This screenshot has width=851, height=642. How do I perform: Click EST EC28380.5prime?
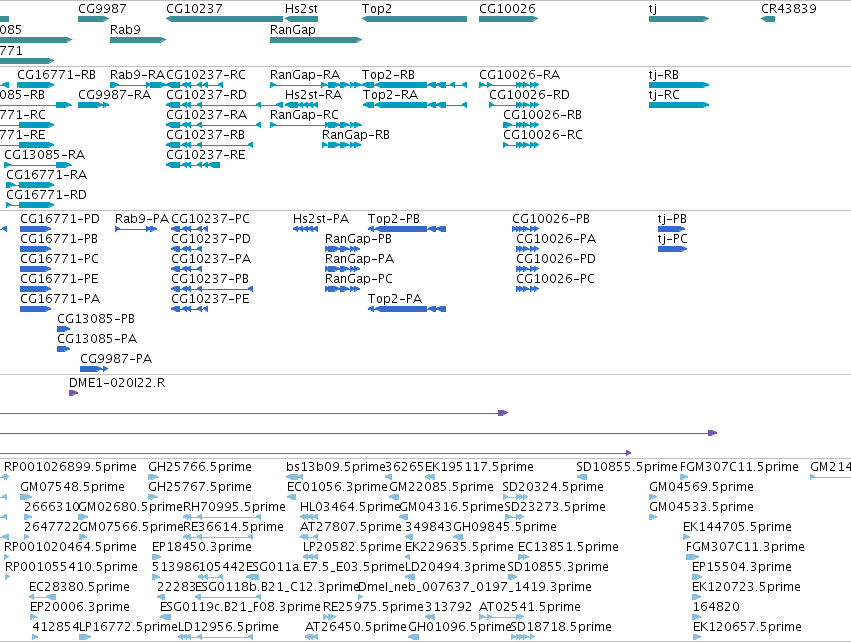79,587
